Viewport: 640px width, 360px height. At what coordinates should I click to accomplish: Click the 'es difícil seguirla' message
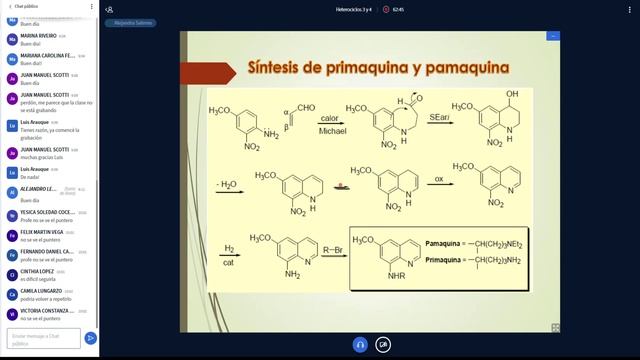[38, 279]
